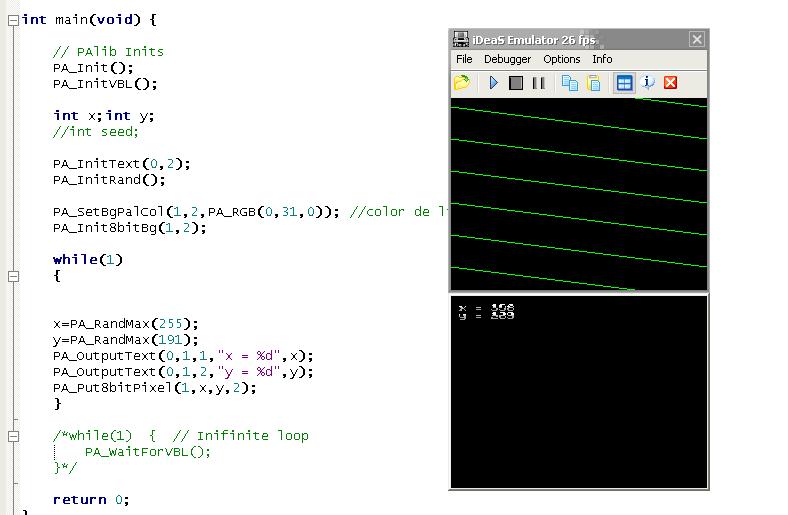The width and height of the screenshot is (788, 515).
Task: Pause emulation with the Pause button
Action: [x=538, y=83]
